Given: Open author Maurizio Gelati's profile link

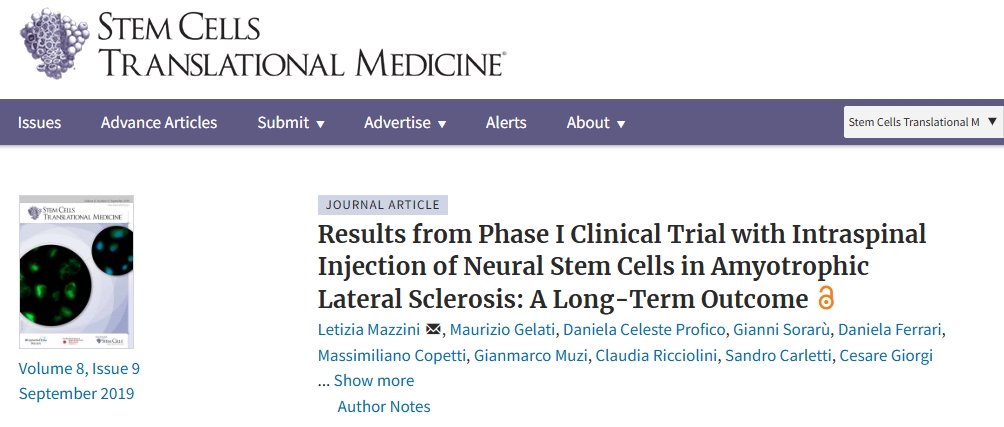Looking at the screenshot, I should [504, 330].
